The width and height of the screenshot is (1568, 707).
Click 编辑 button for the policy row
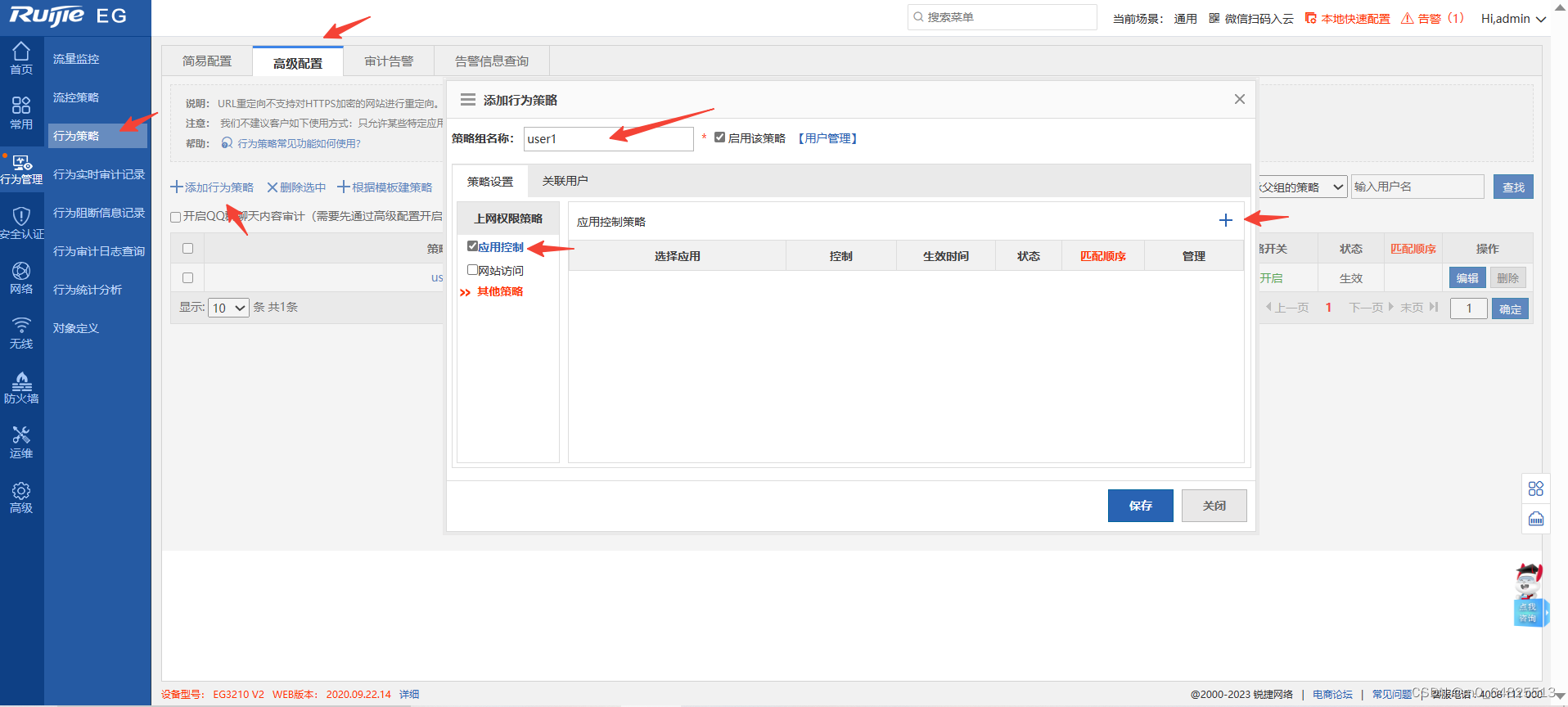(x=1467, y=278)
